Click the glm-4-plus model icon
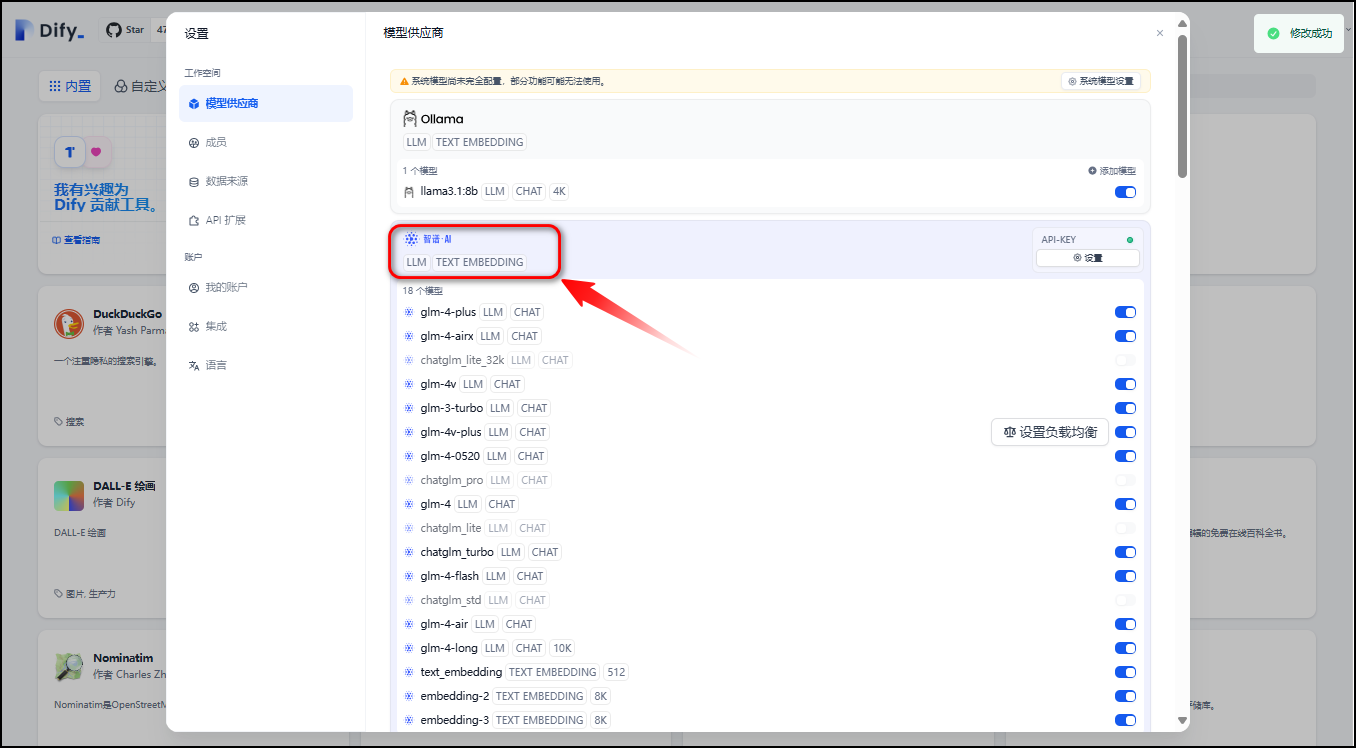Viewport: 1356px width, 748px height. pos(408,312)
